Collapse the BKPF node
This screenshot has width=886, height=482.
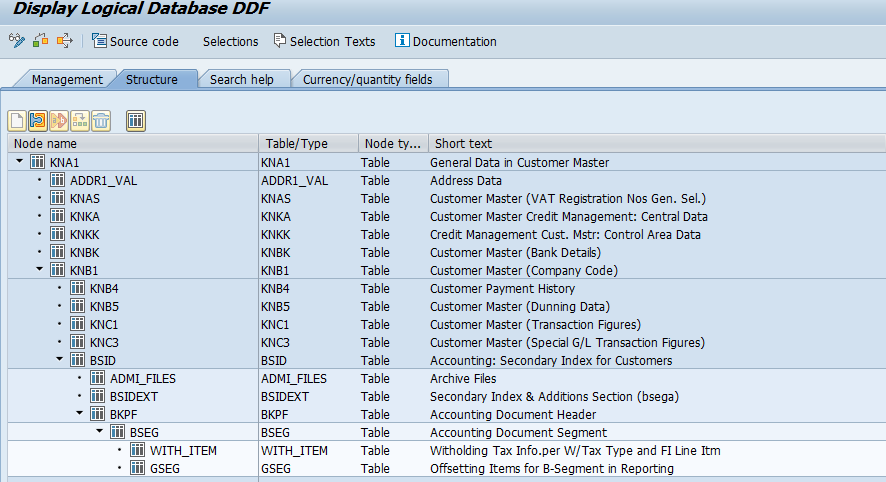click(x=80, y=414)
